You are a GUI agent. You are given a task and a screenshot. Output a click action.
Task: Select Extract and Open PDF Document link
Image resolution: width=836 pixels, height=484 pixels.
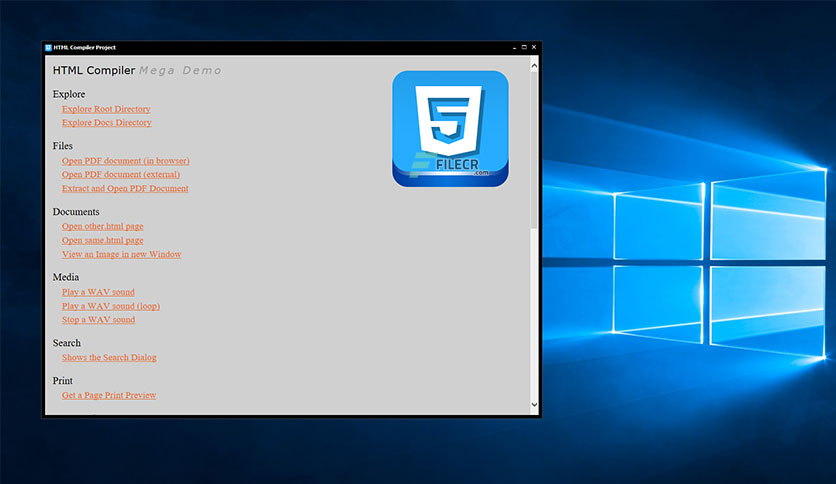coord(125,188)
